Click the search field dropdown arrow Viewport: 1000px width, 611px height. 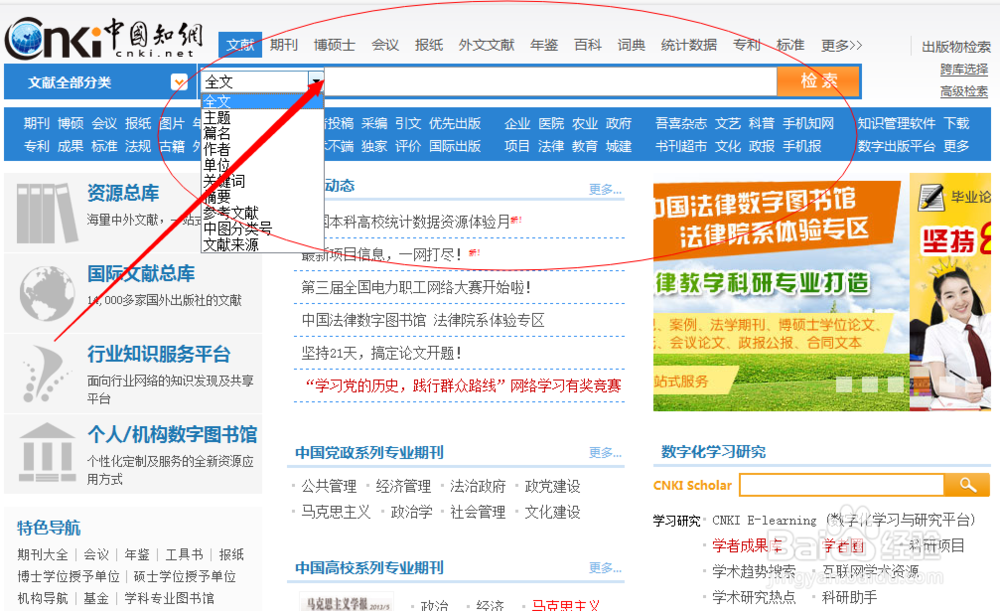point(316,81)
